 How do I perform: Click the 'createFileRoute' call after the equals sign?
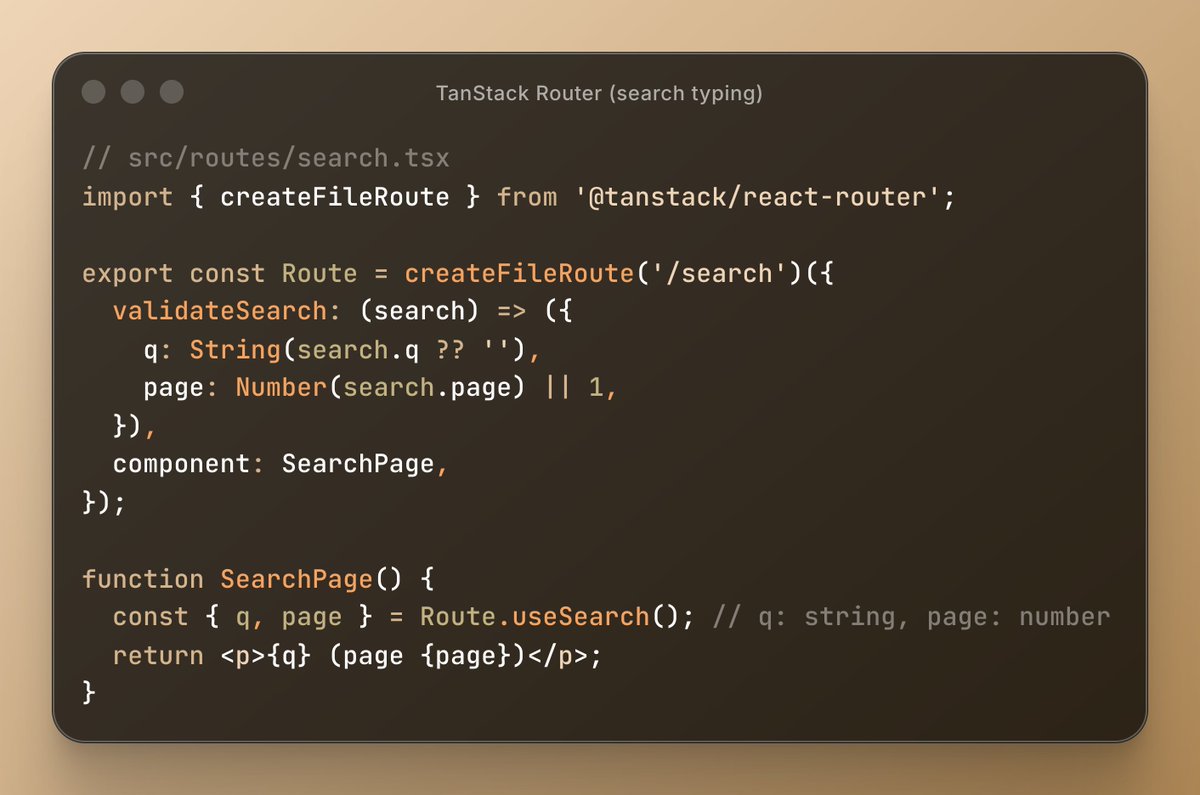[520, 273]
